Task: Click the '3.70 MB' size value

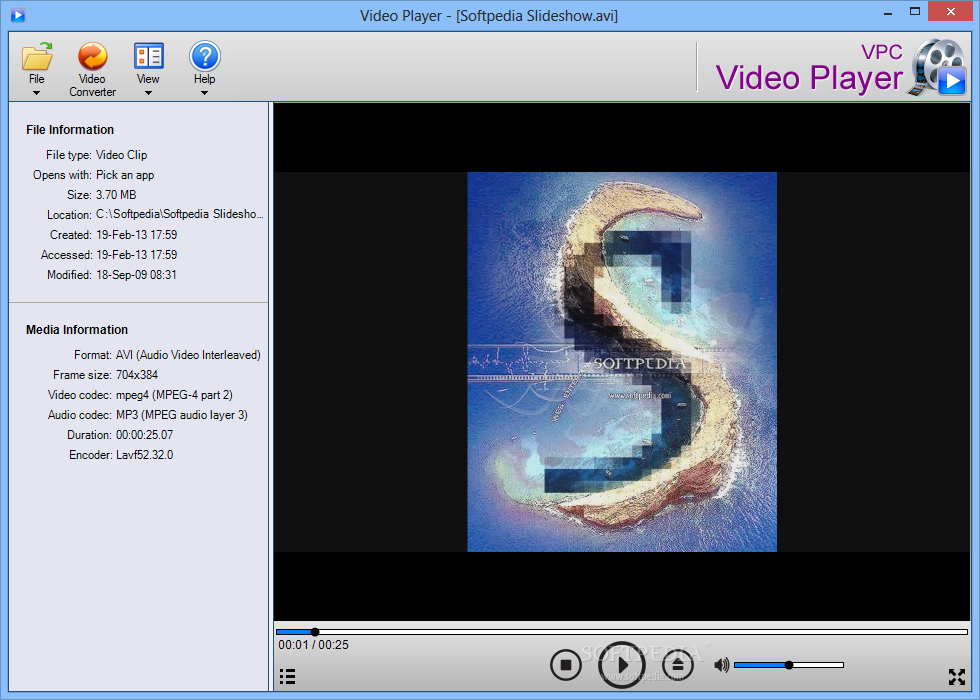Action: point(116,195)
